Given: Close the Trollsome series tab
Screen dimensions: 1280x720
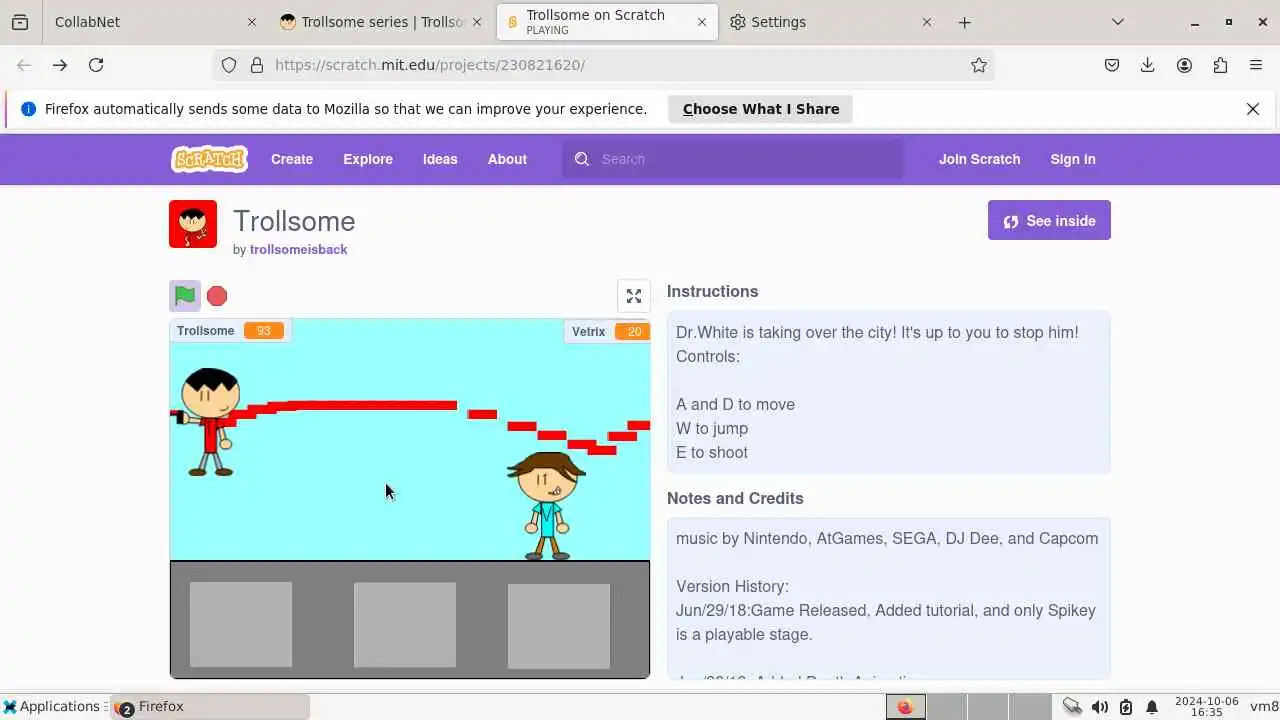Looking at the screenshot, I should click(477, 22).
